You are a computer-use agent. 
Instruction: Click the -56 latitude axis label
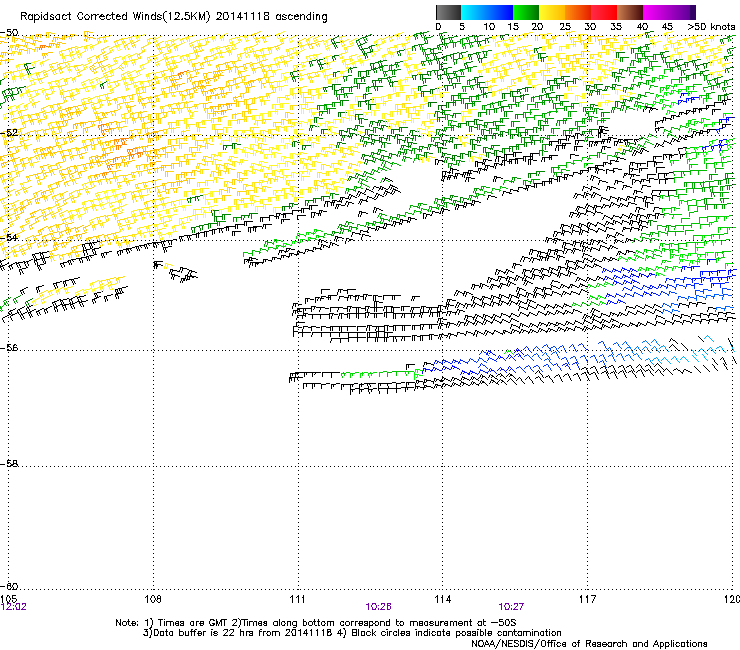click(9, 347)
